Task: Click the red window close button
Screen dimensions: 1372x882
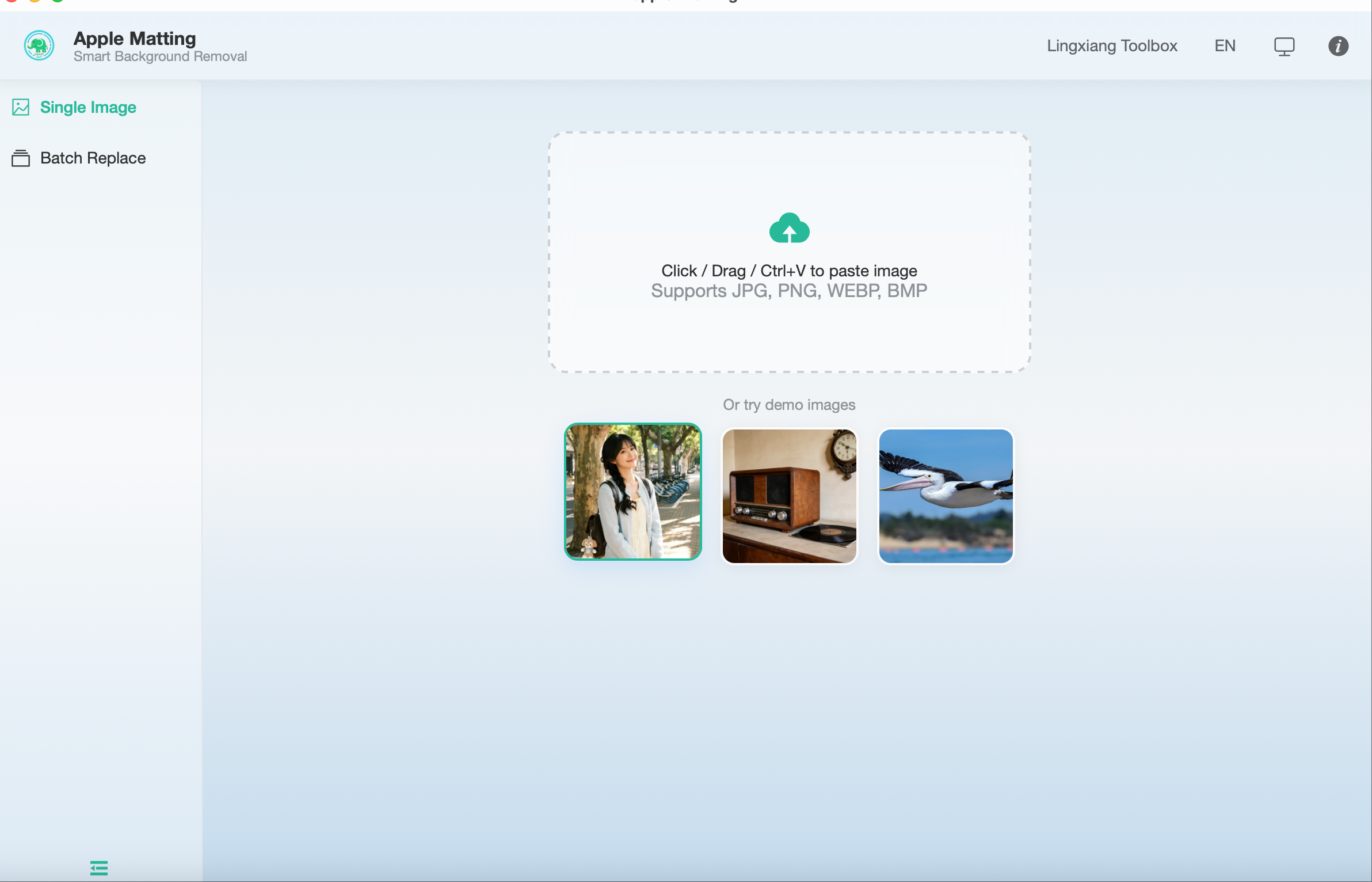Action: click(12, 1)
